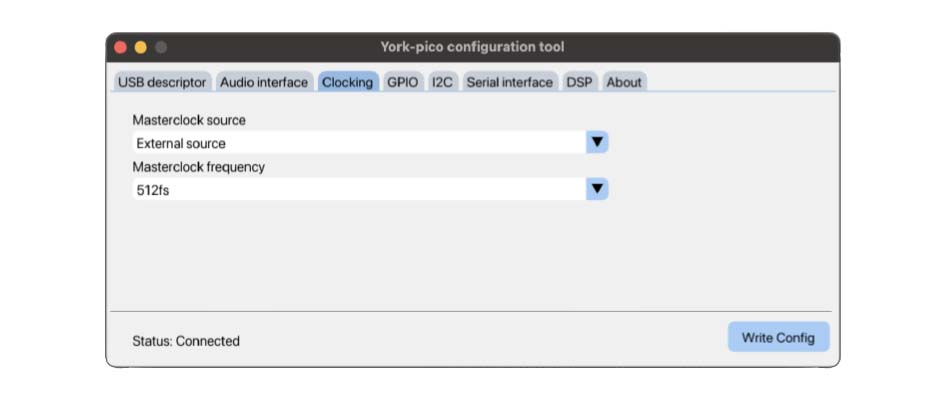Expand the Masterclock frequency dropdown arrow
The width and height of the screenshot is (947, 400).
pyautogui.click(x=597, y=189)
